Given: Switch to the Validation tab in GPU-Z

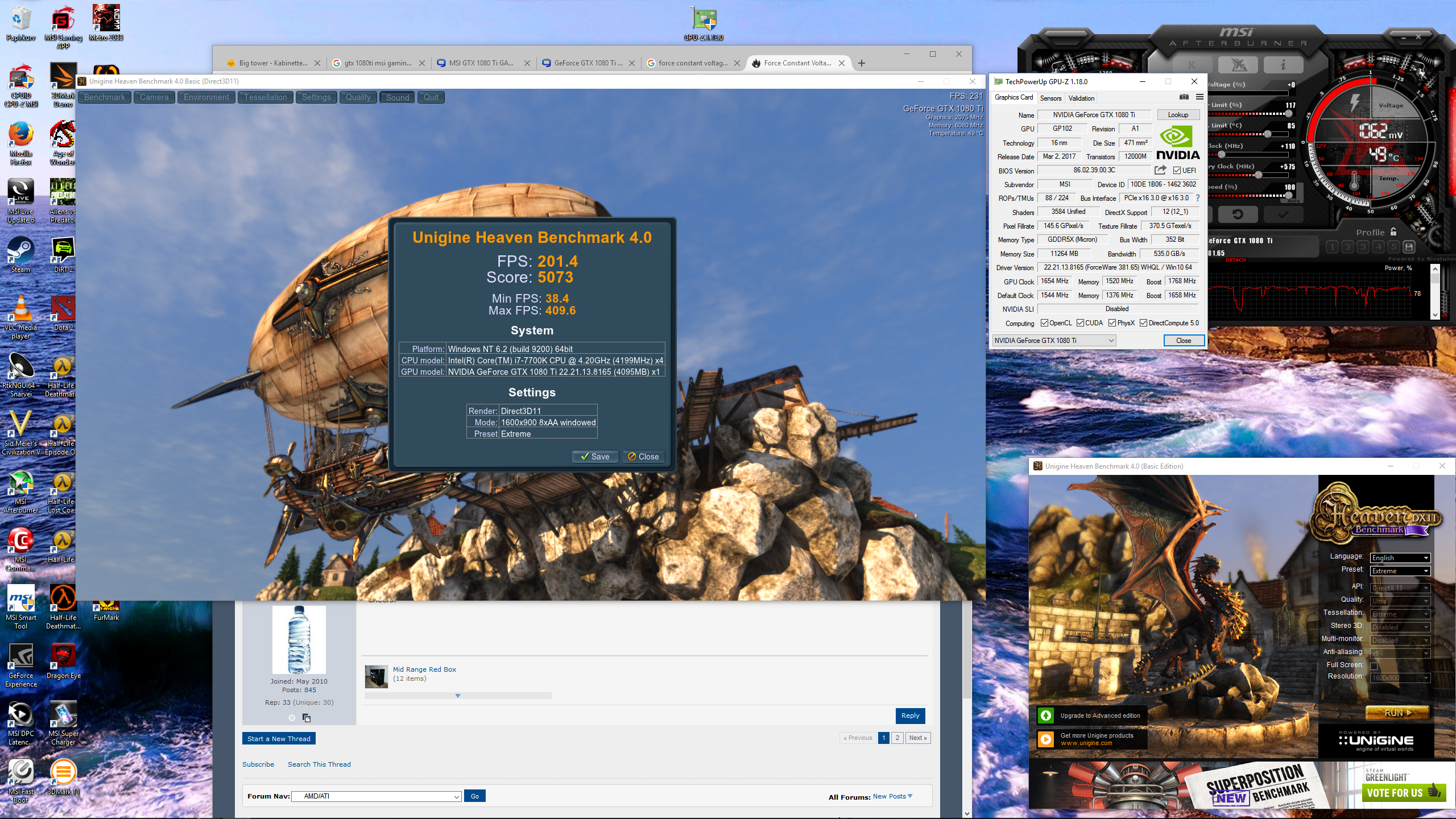Looking at the screenshot, I should pyautogui.click(x=1081, y=98).
